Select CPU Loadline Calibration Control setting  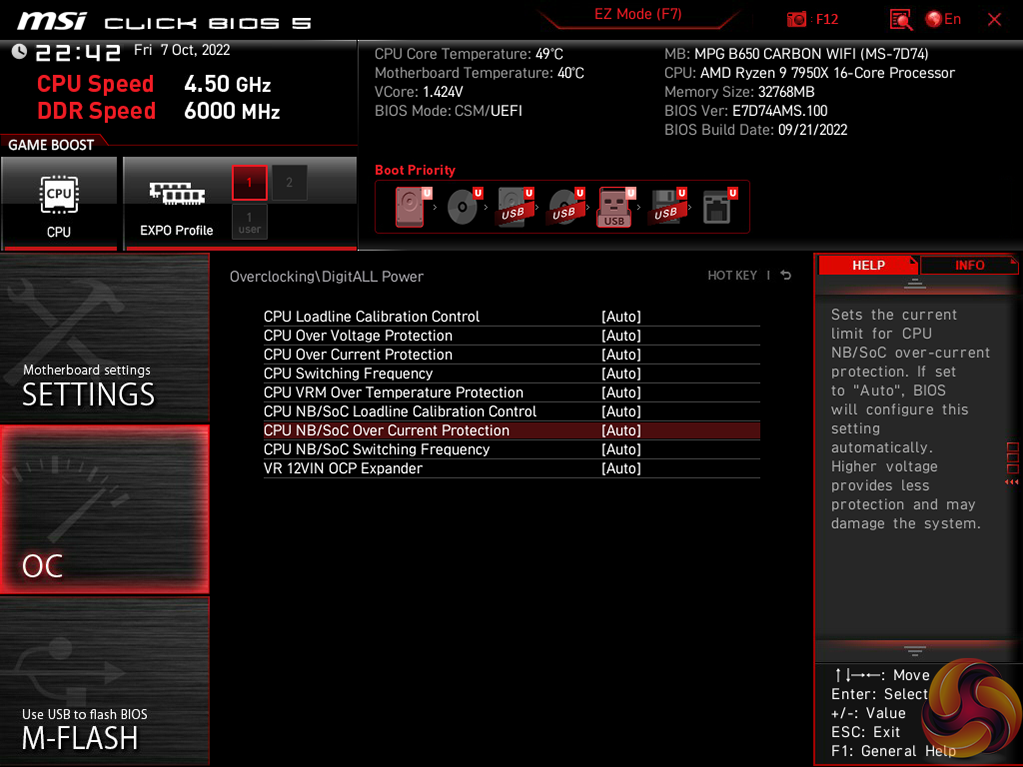(x=371, y=316)
